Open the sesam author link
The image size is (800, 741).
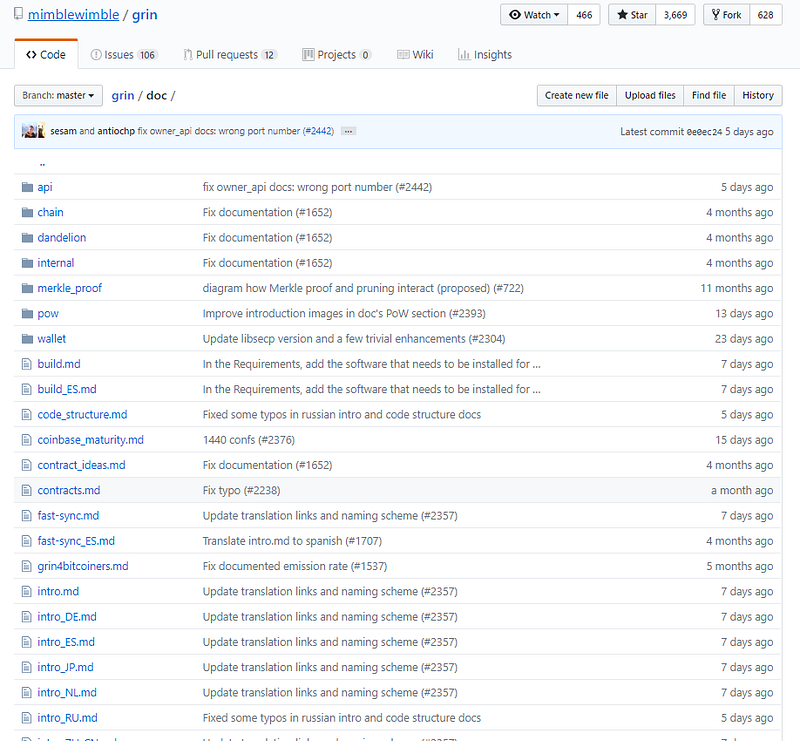pos(63,131)
